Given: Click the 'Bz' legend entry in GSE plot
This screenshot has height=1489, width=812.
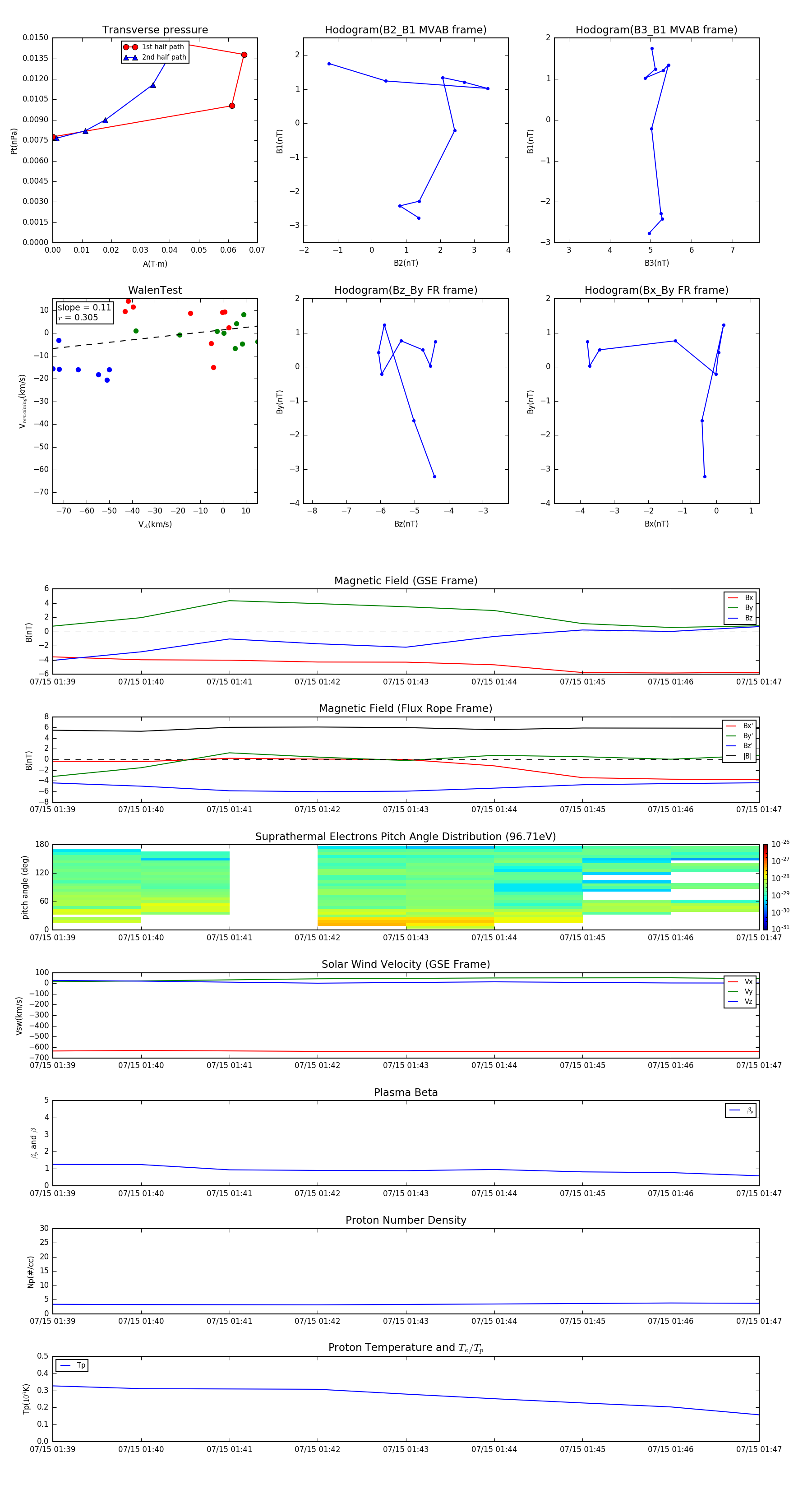Looking at the screenshot, I should coord(740,618).
